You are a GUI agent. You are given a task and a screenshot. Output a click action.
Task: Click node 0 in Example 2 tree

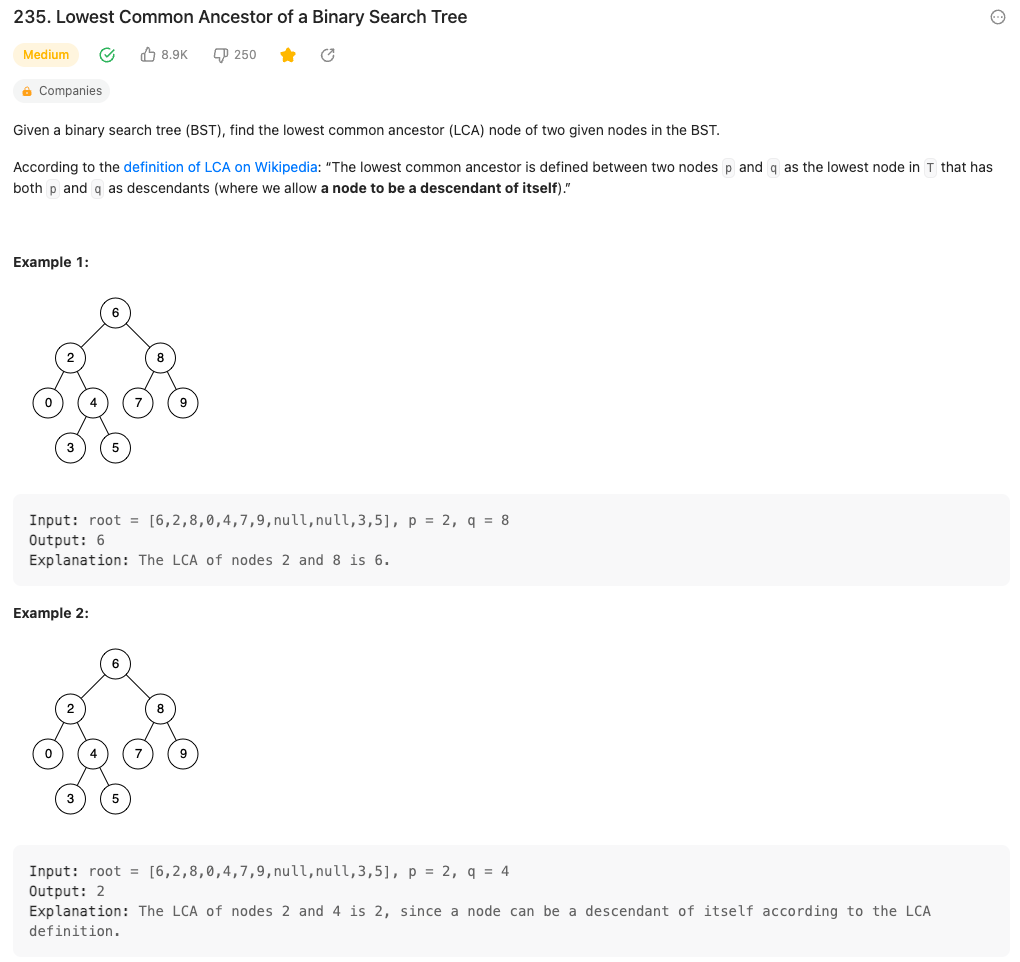pyautogui.click(x=47, y=753)
